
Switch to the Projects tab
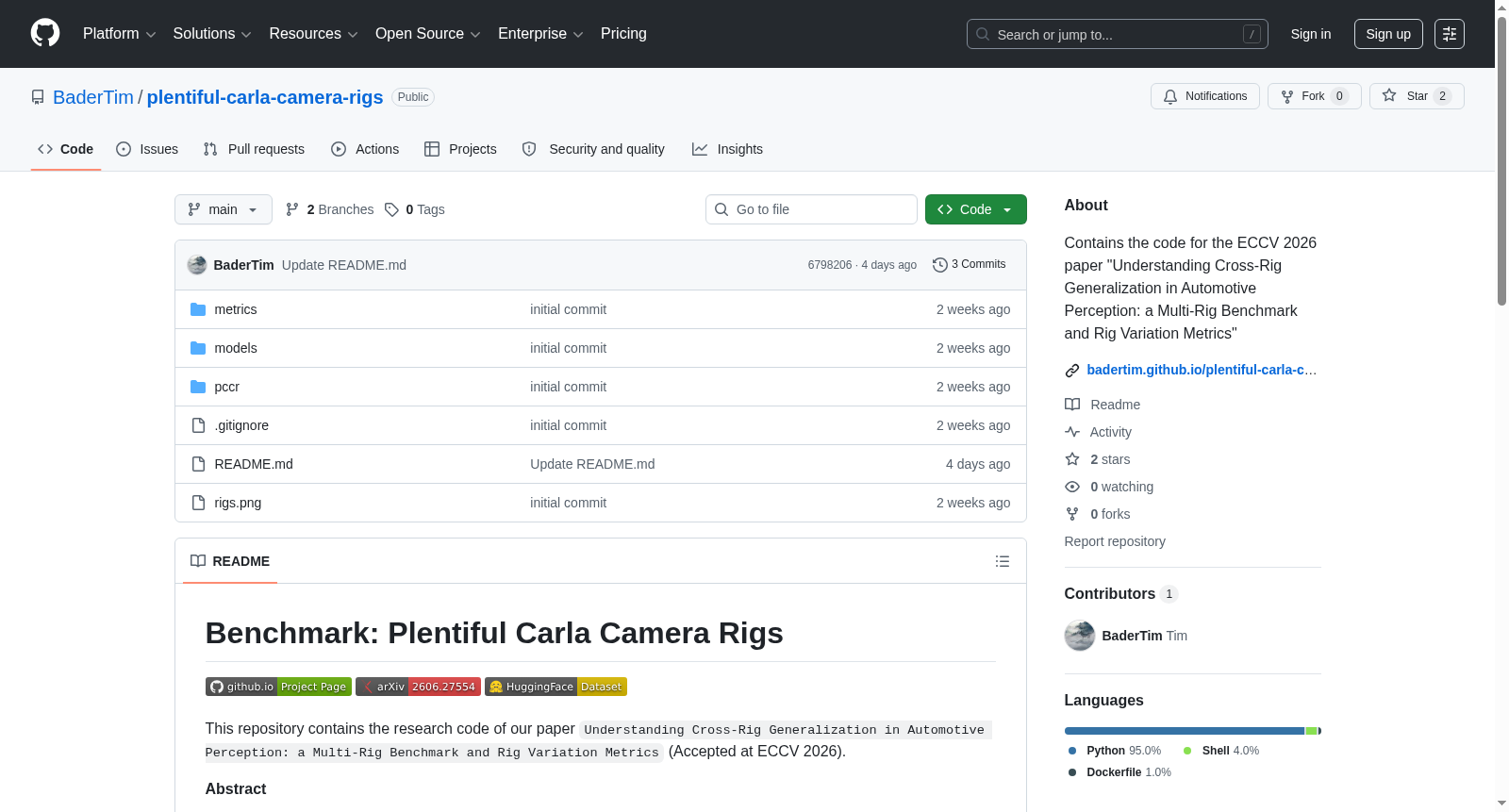coord(460,149)
